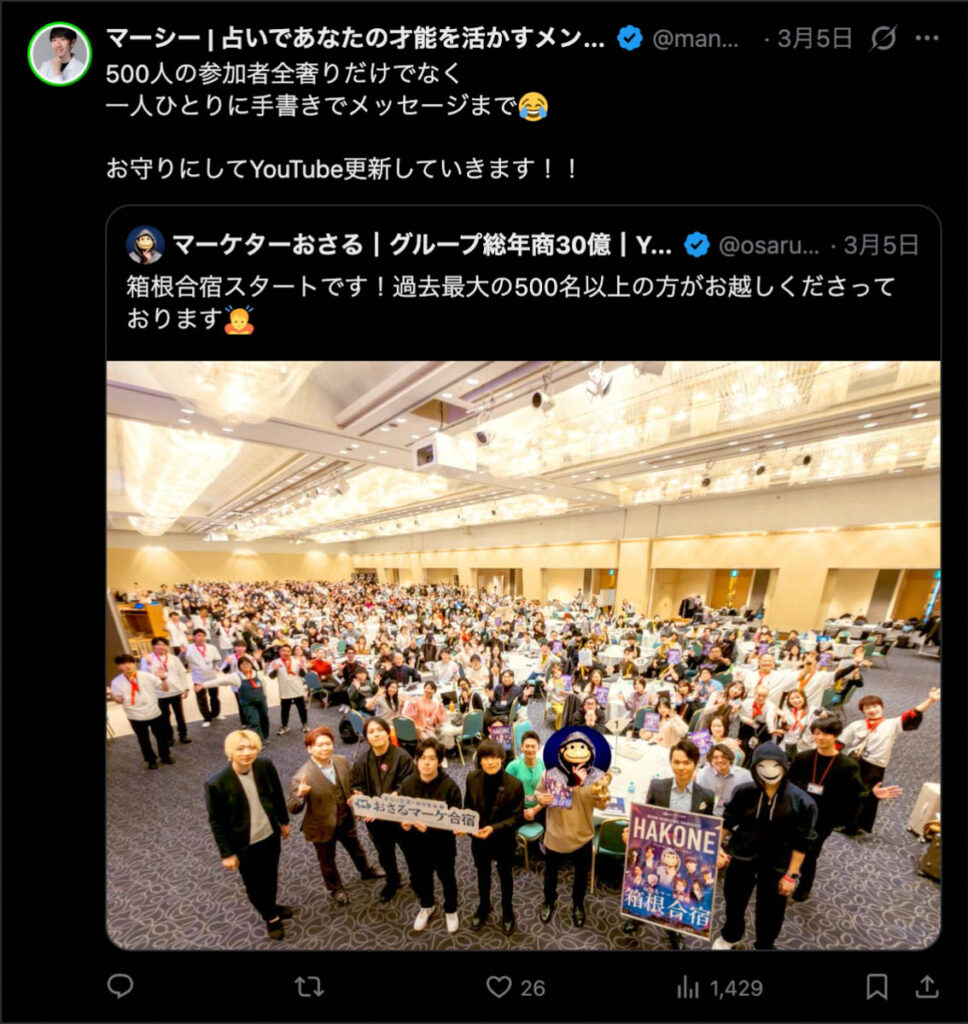This screenshot has height=1024, width=968.
Task: Open the @man... handle link
Action: 696,39
